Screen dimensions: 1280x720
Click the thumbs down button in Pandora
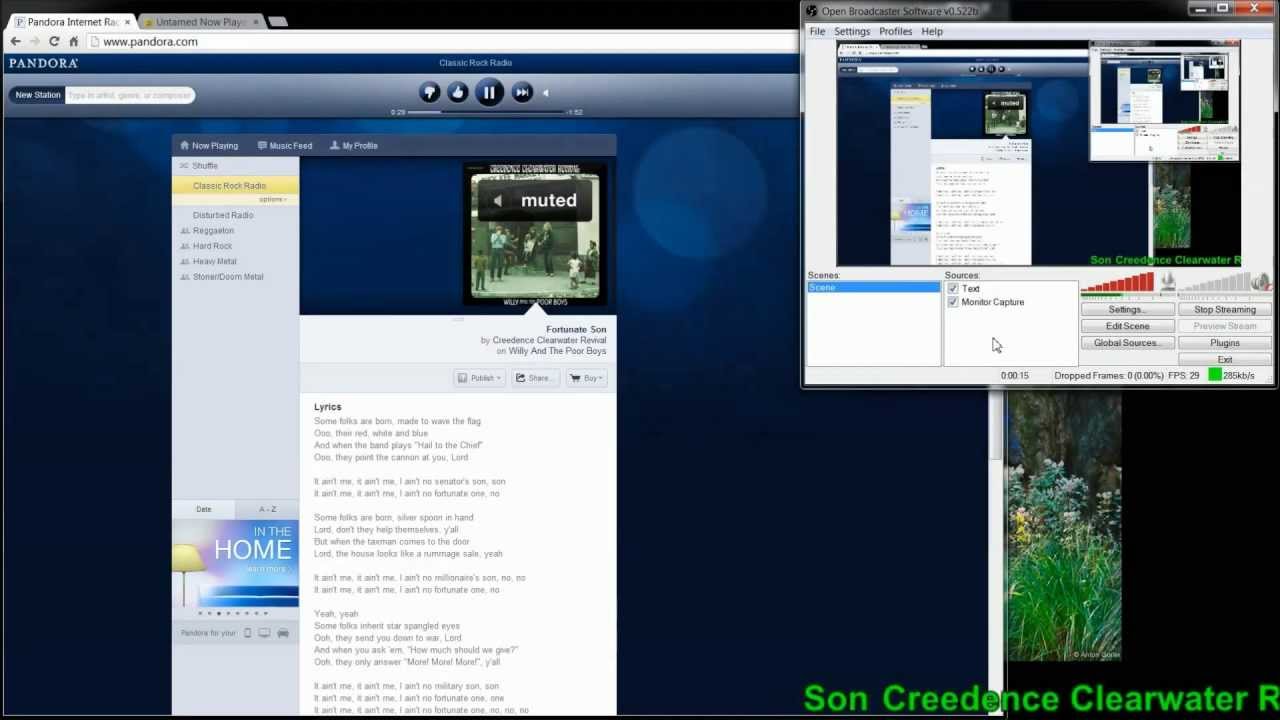pos(429,93)
